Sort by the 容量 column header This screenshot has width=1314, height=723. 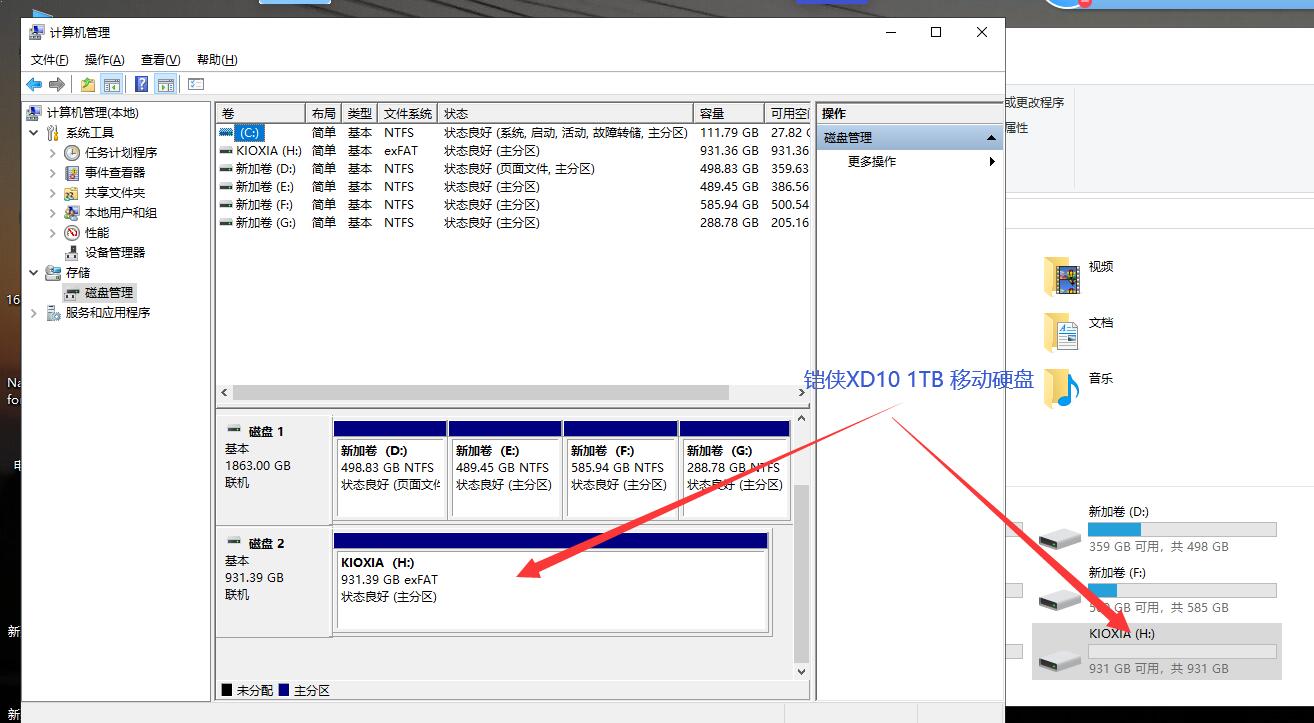[729, 114]
